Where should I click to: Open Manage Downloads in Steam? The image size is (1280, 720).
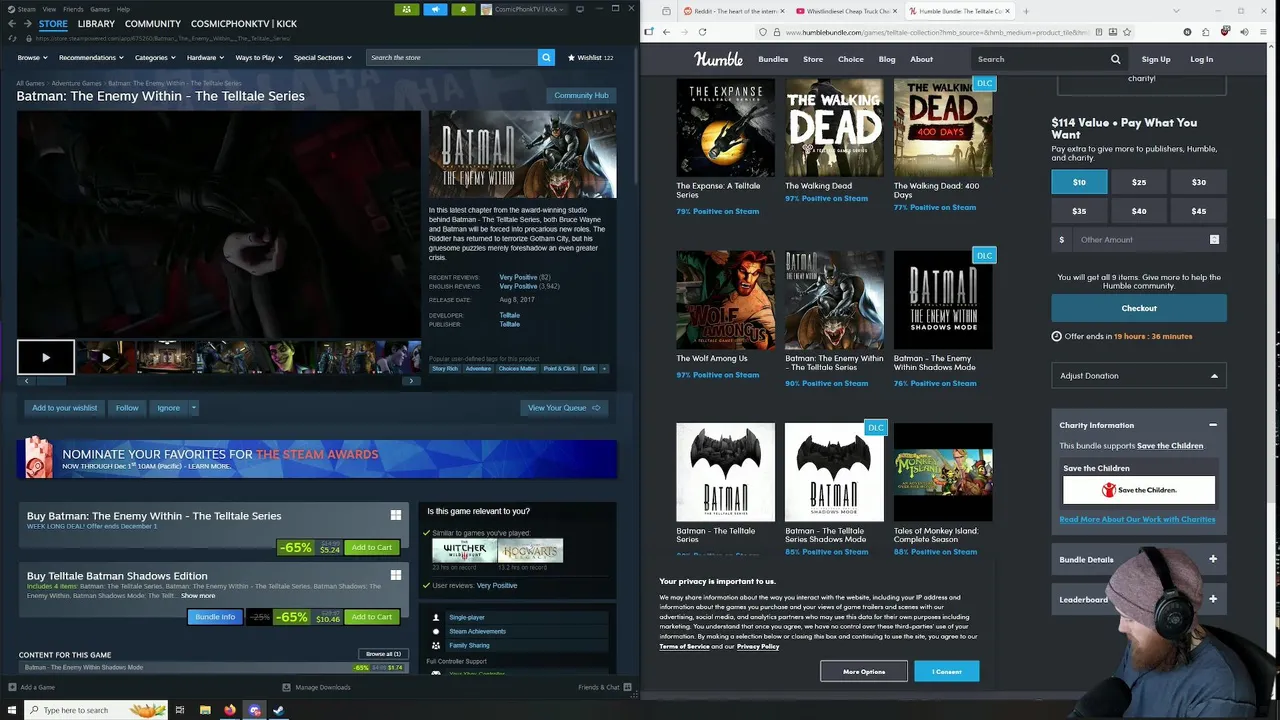click(x=316, y=687)
